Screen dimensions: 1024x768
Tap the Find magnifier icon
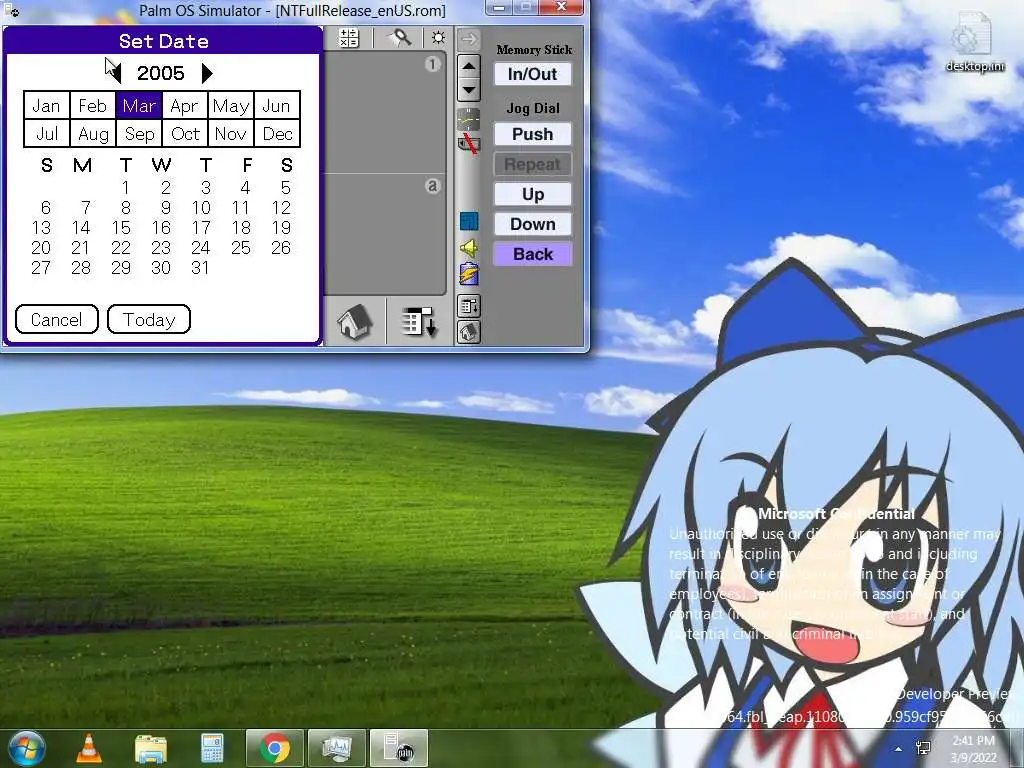(x=400, y=38)
